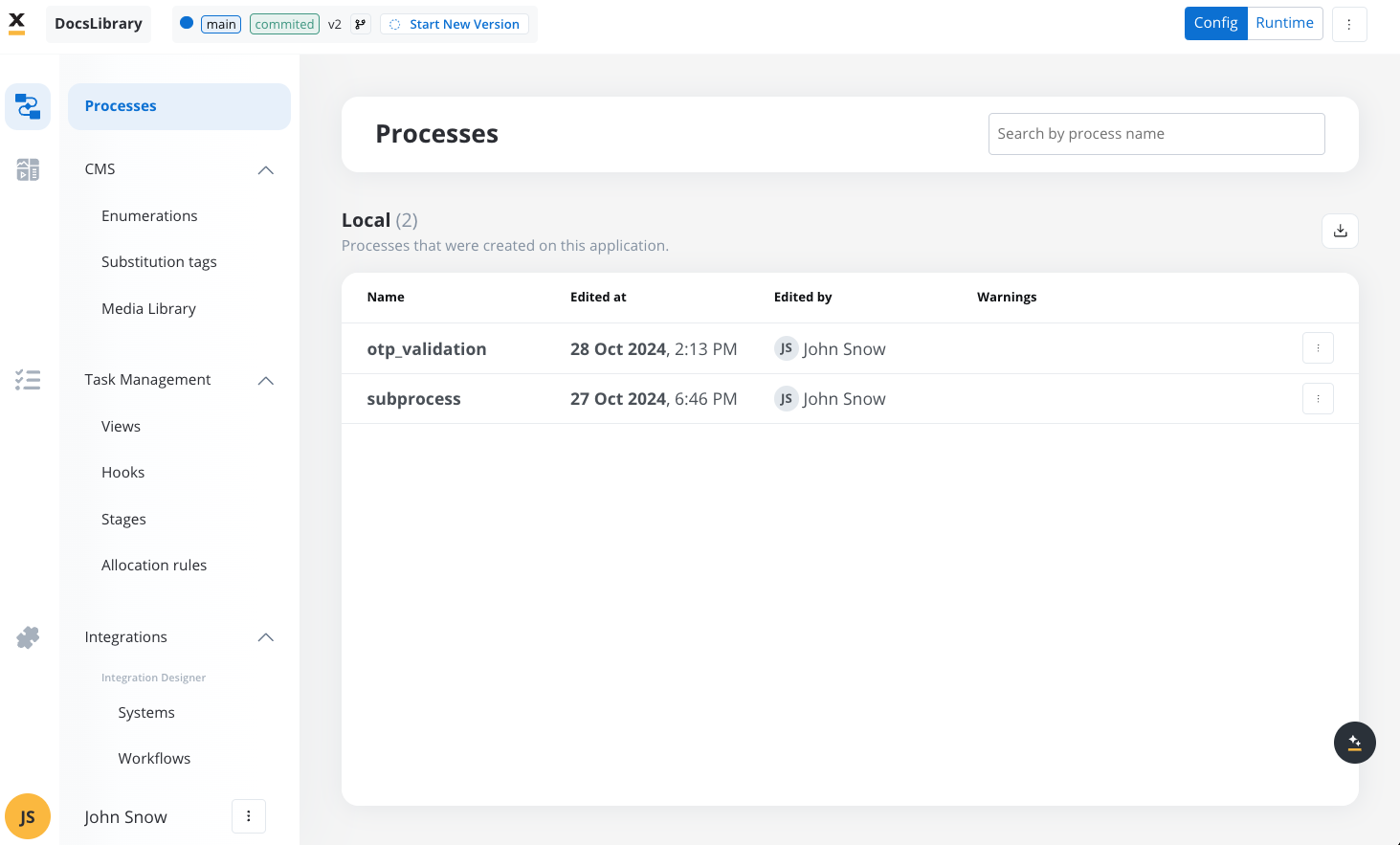Open row options for otp_validation

tap(1318, 348)
